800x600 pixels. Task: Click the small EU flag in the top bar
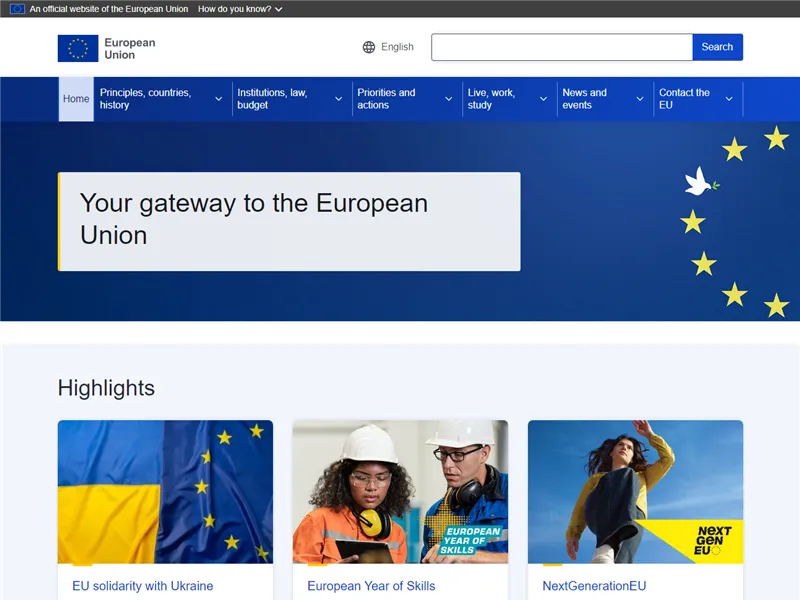(16, 8)
